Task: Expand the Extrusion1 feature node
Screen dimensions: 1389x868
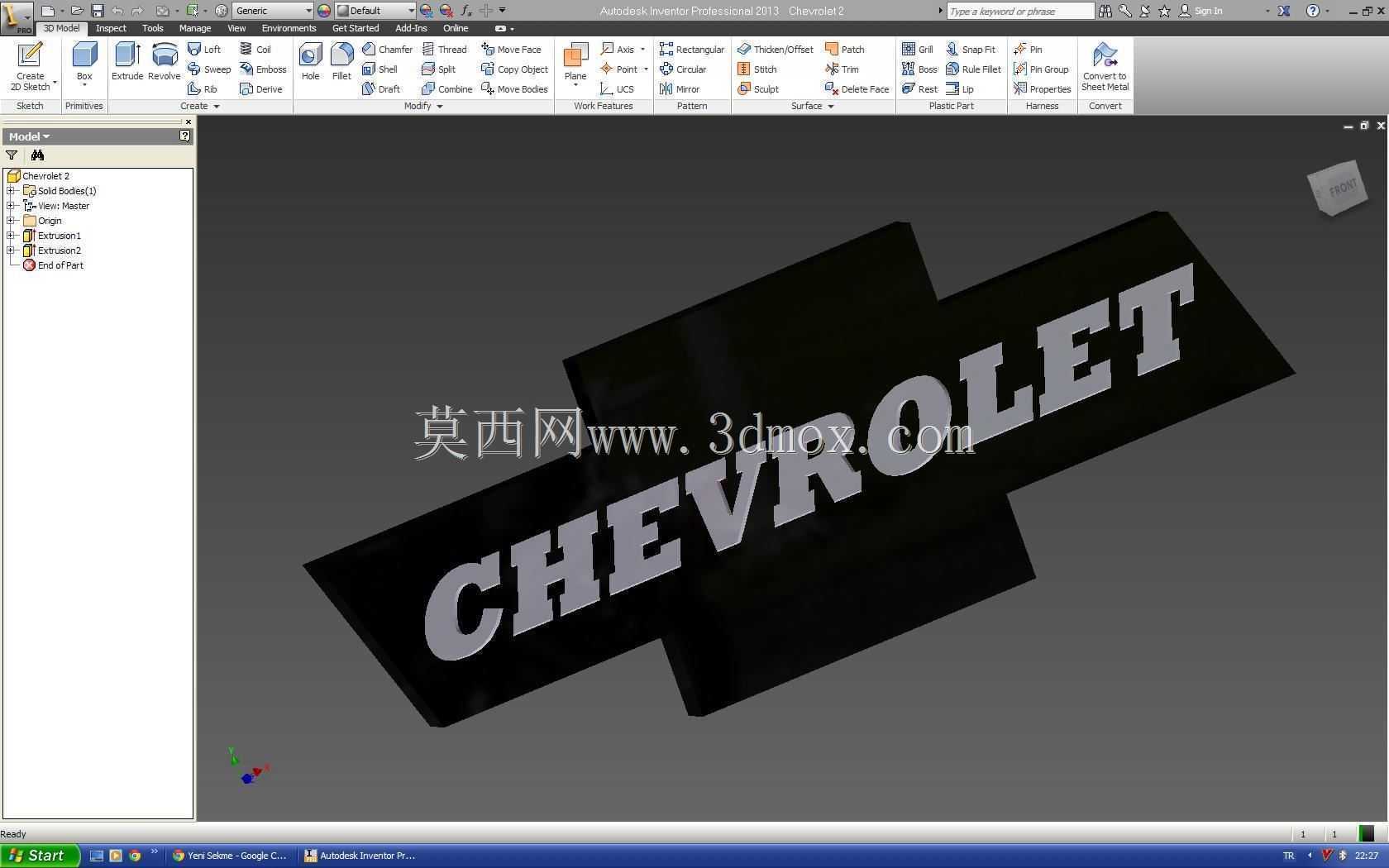Action: (x=12, y=236)
